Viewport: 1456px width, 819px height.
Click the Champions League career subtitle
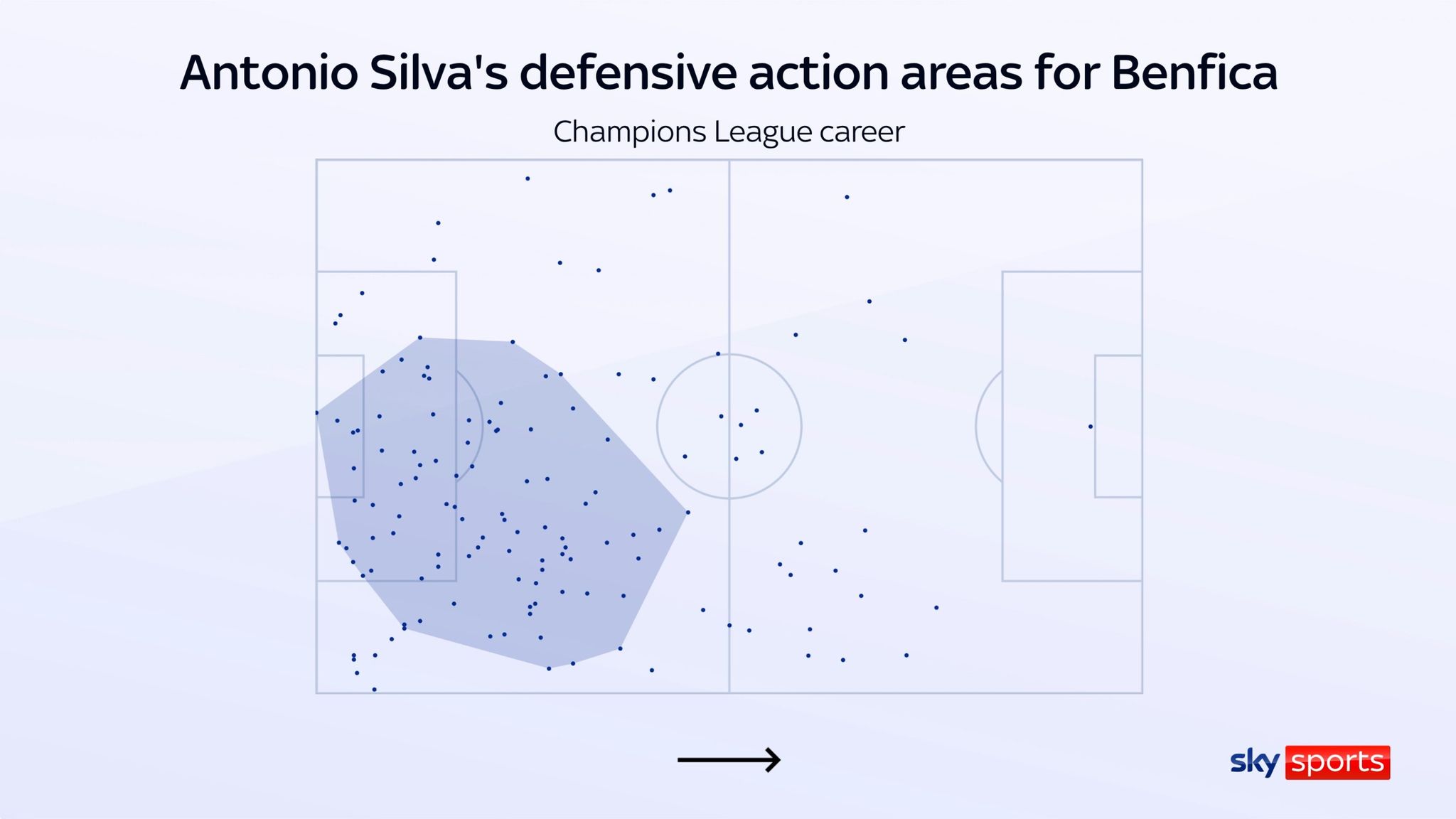[x=729, y=132]
